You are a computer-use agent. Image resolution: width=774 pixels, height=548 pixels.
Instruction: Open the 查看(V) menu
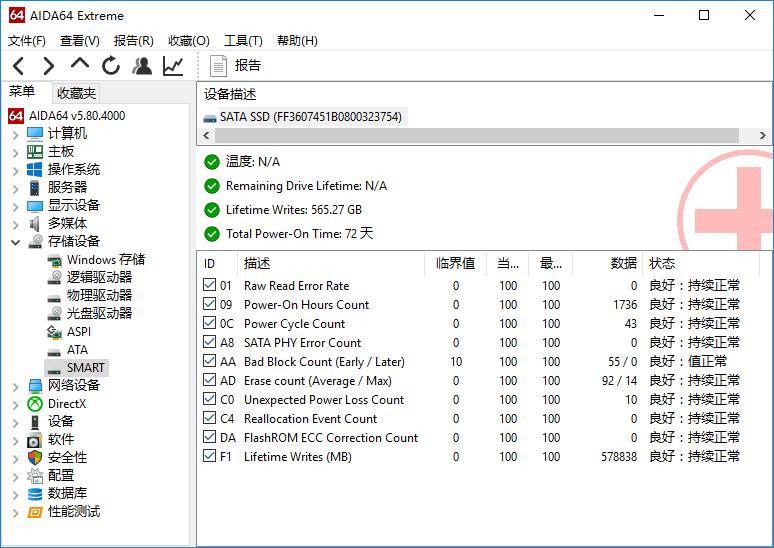pyautogui.click(x=79, y=40)
